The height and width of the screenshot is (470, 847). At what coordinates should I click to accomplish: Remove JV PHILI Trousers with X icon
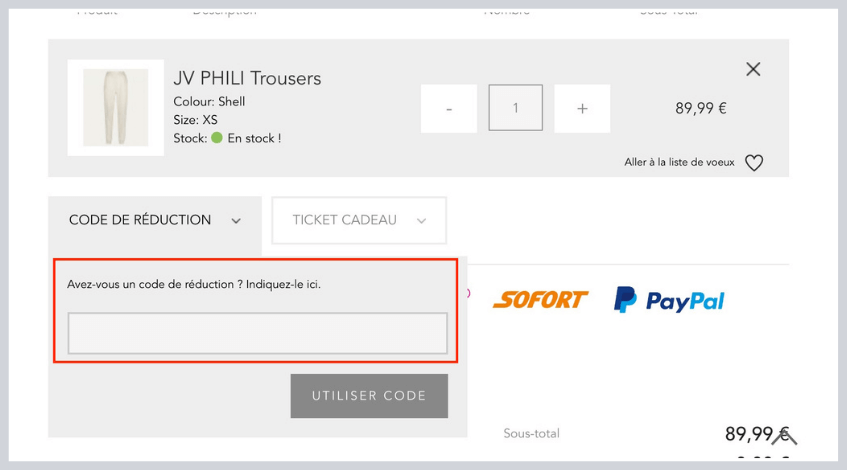[x=753, y=69]
